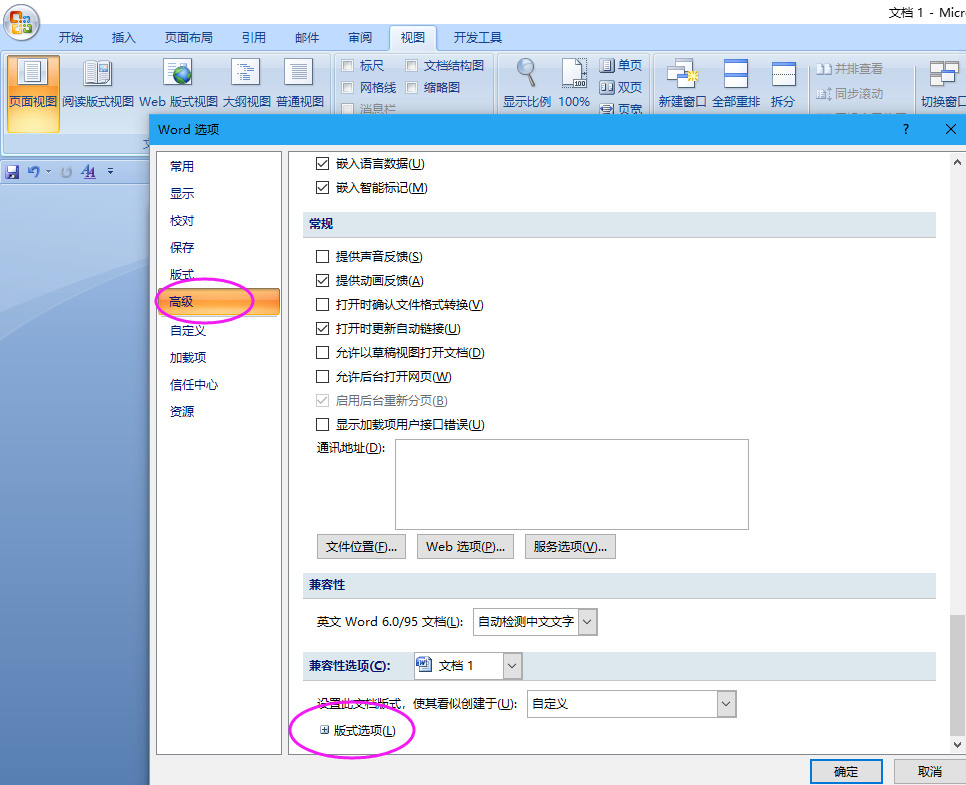Enable the 提供声音反馈 checkbox
This screenshot has width=966, height=785.
click(x=322, y=257)
